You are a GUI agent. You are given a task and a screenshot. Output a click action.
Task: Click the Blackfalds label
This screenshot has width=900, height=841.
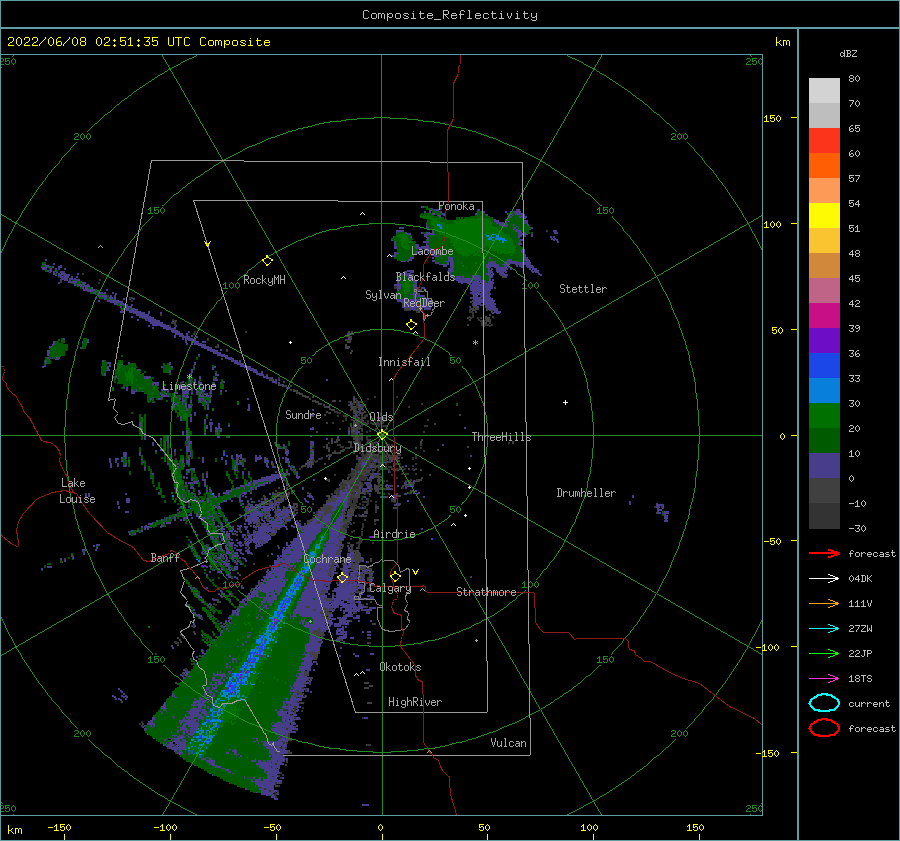pos(425,277)
